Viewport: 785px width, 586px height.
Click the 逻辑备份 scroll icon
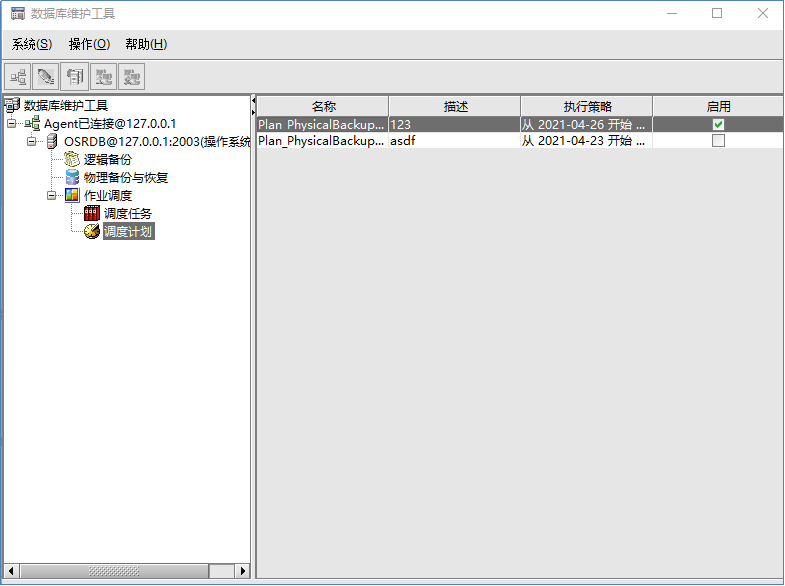click(72, 159)
